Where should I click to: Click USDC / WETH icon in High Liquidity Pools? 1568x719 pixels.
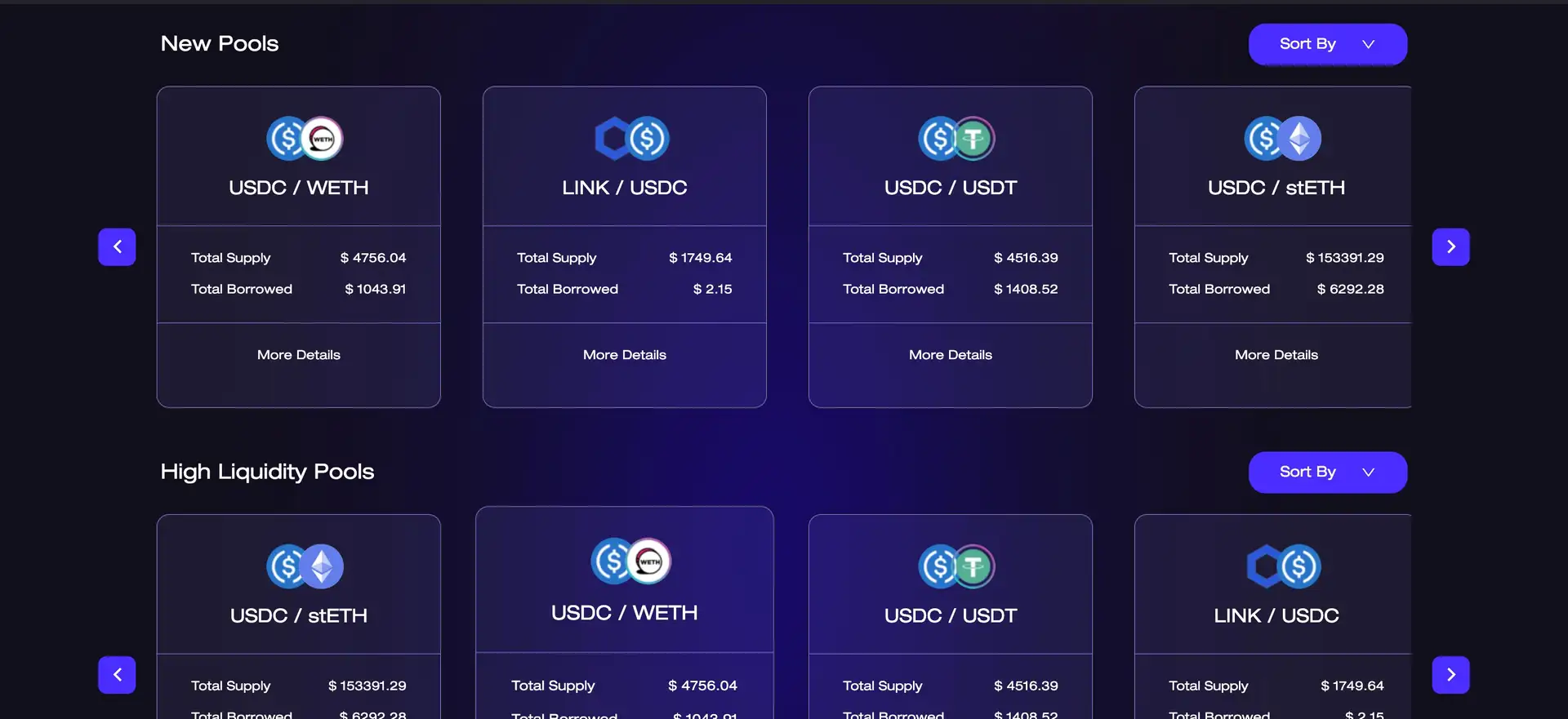tap(630, 561)
